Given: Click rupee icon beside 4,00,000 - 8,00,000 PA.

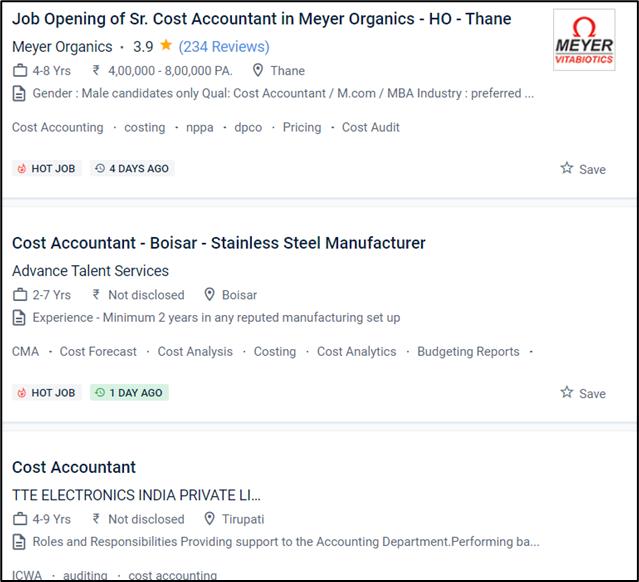Looking at the screenshot, I should point(96,71).
